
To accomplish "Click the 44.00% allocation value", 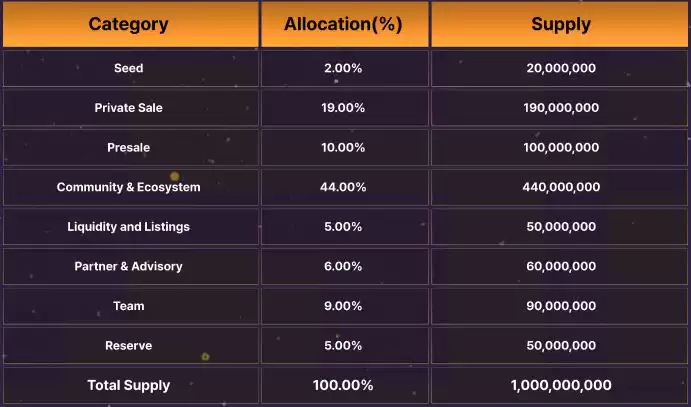I will [343, 187].
